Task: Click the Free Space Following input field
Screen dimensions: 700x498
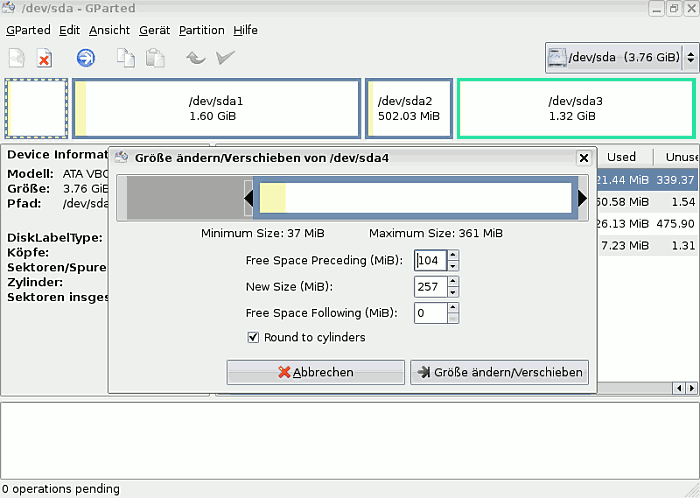Action: click(x=430, y=313)
